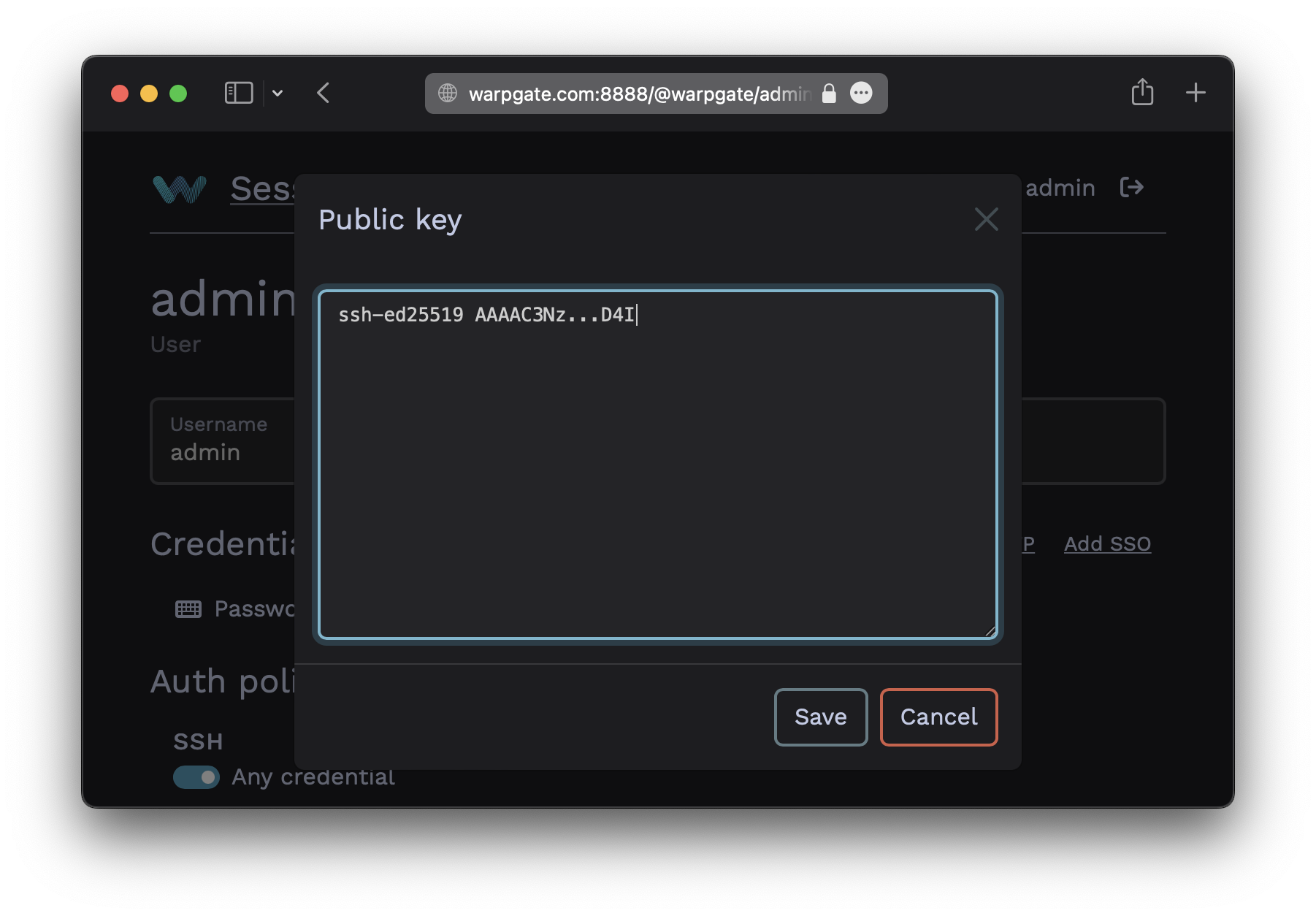This screenshot has width=1316, height=916.
Task: Expand the sidebar dropdown chevron
Action: (x=278, y=93)
